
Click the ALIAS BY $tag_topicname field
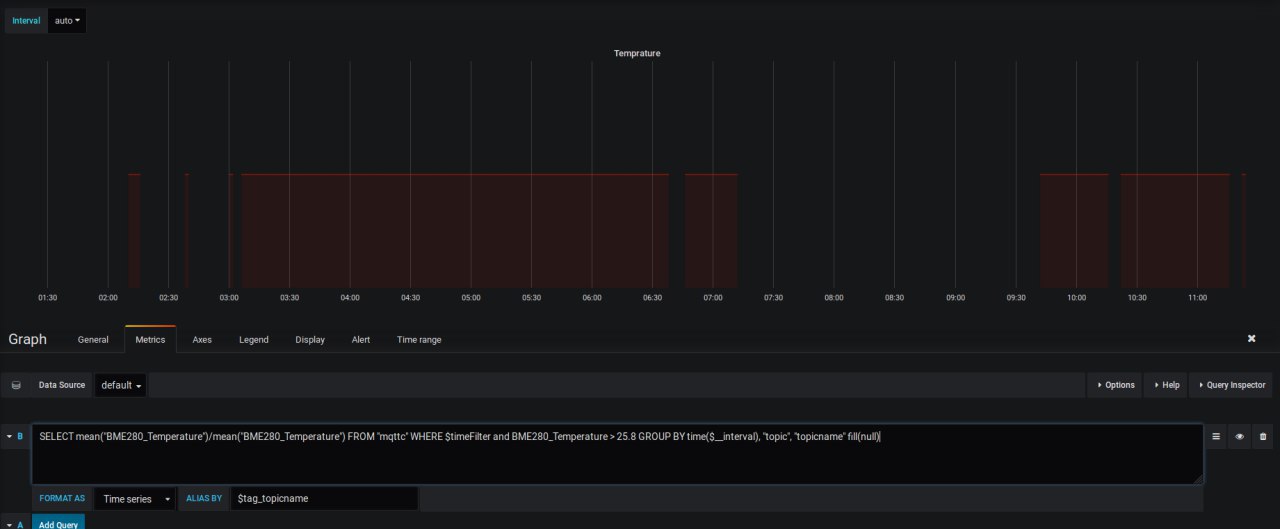pos(325,498)
